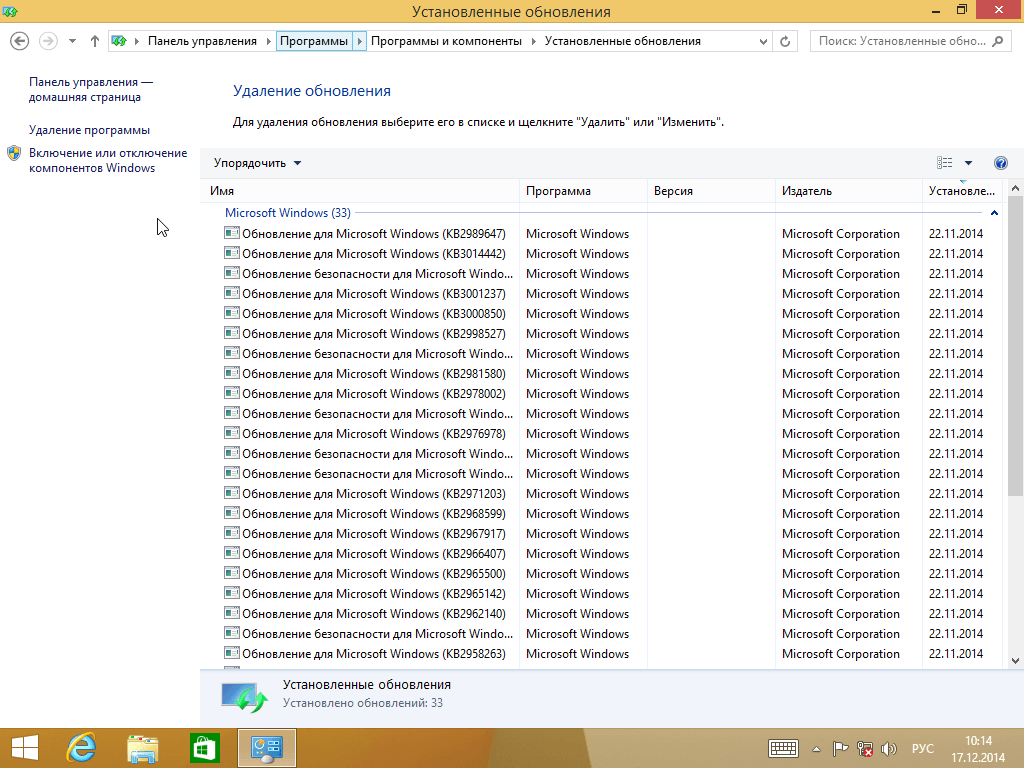Image resolution: width=1024 pixels, height=768 pixels.
Task: Open the Windows Start button
Action: click(x=25, y=748)
